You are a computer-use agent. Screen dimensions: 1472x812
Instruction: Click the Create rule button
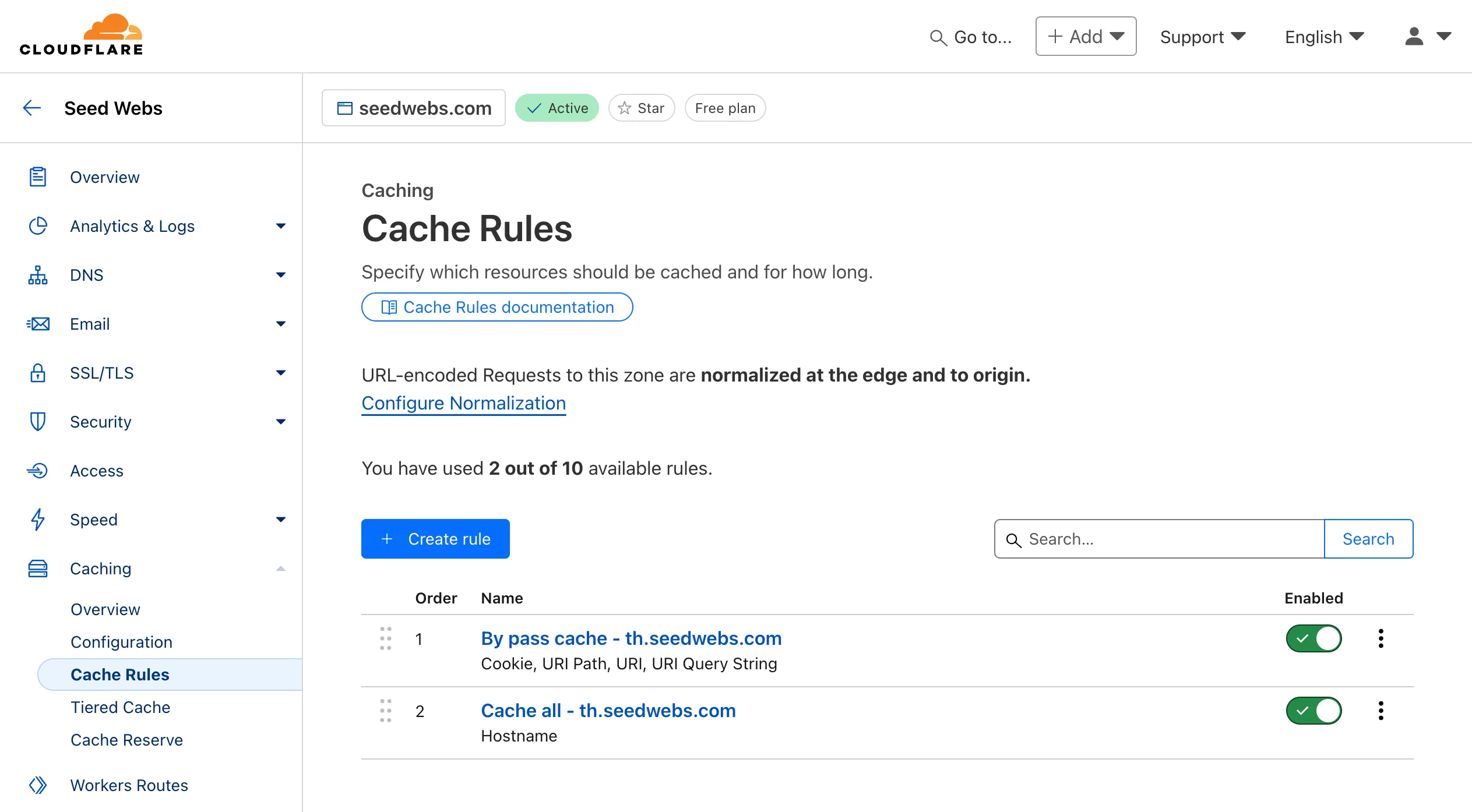click(x=435, y=539)
